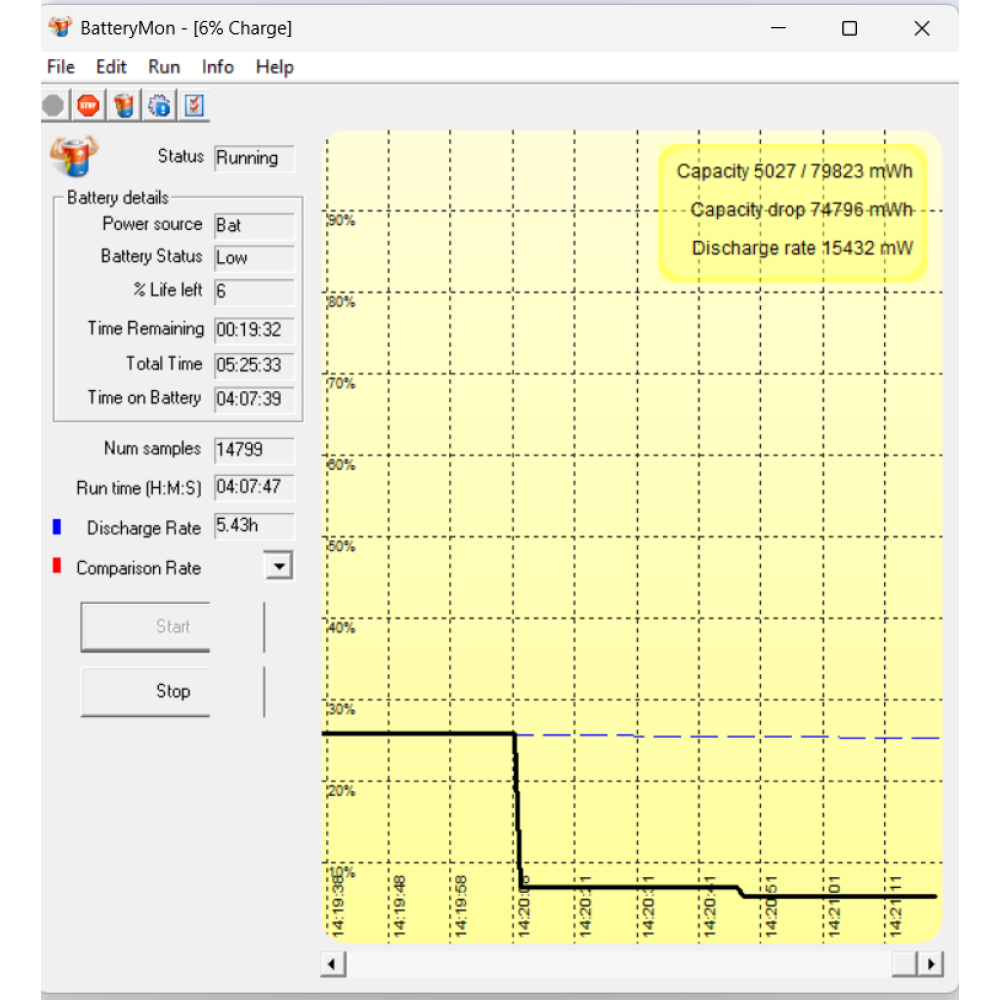
Task: Click the muscular battery logo beside Status
Action: [x=75, y=156]
